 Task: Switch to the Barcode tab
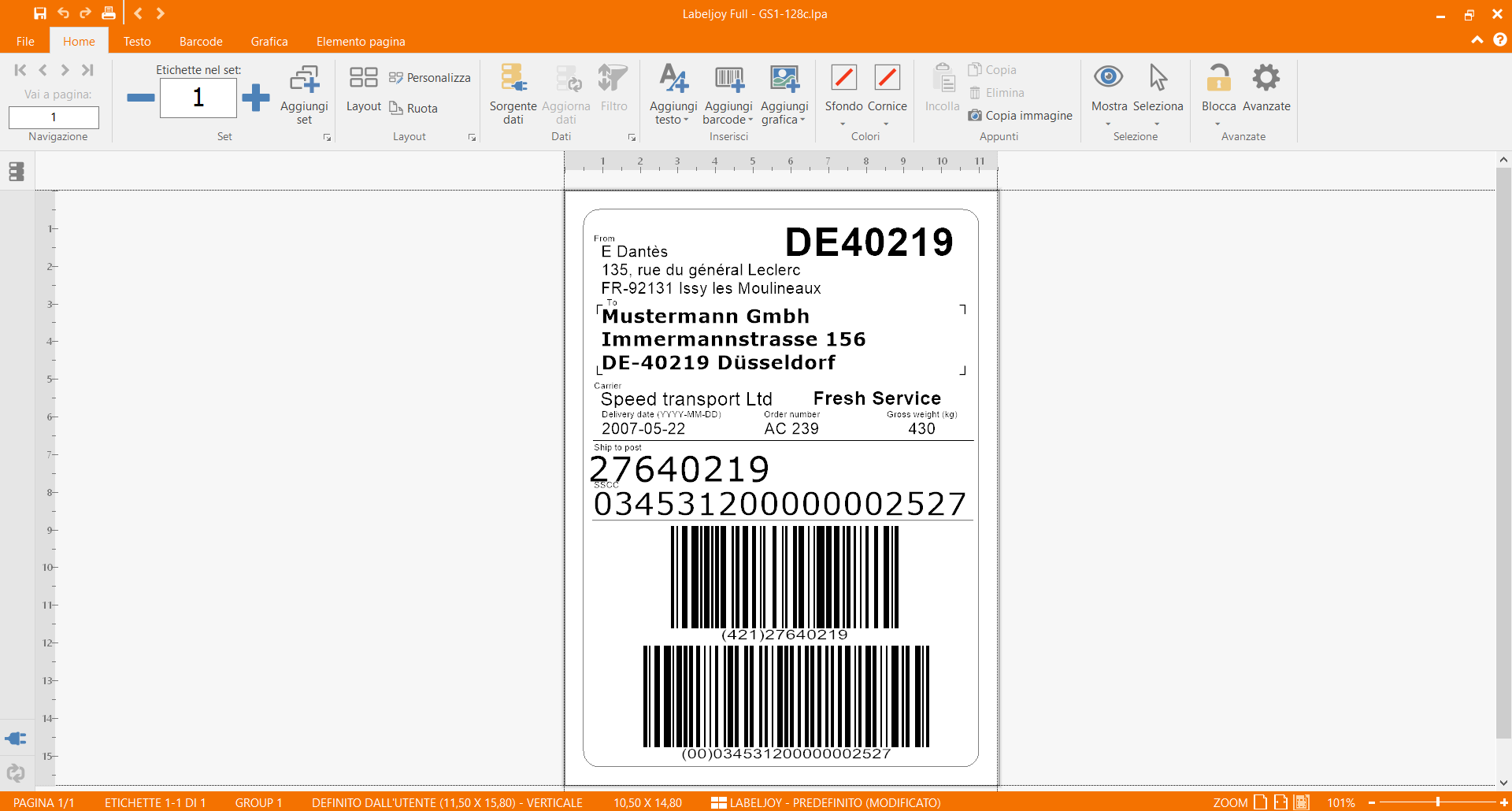pos(201,41)
